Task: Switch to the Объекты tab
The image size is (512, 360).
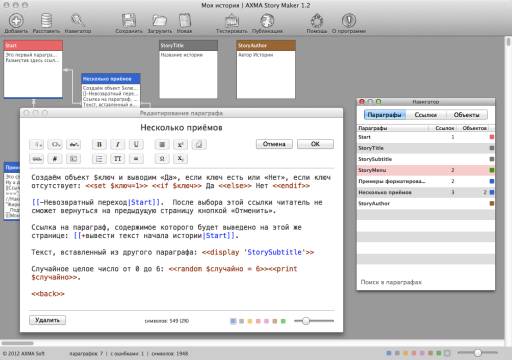Action: (466, 115)
